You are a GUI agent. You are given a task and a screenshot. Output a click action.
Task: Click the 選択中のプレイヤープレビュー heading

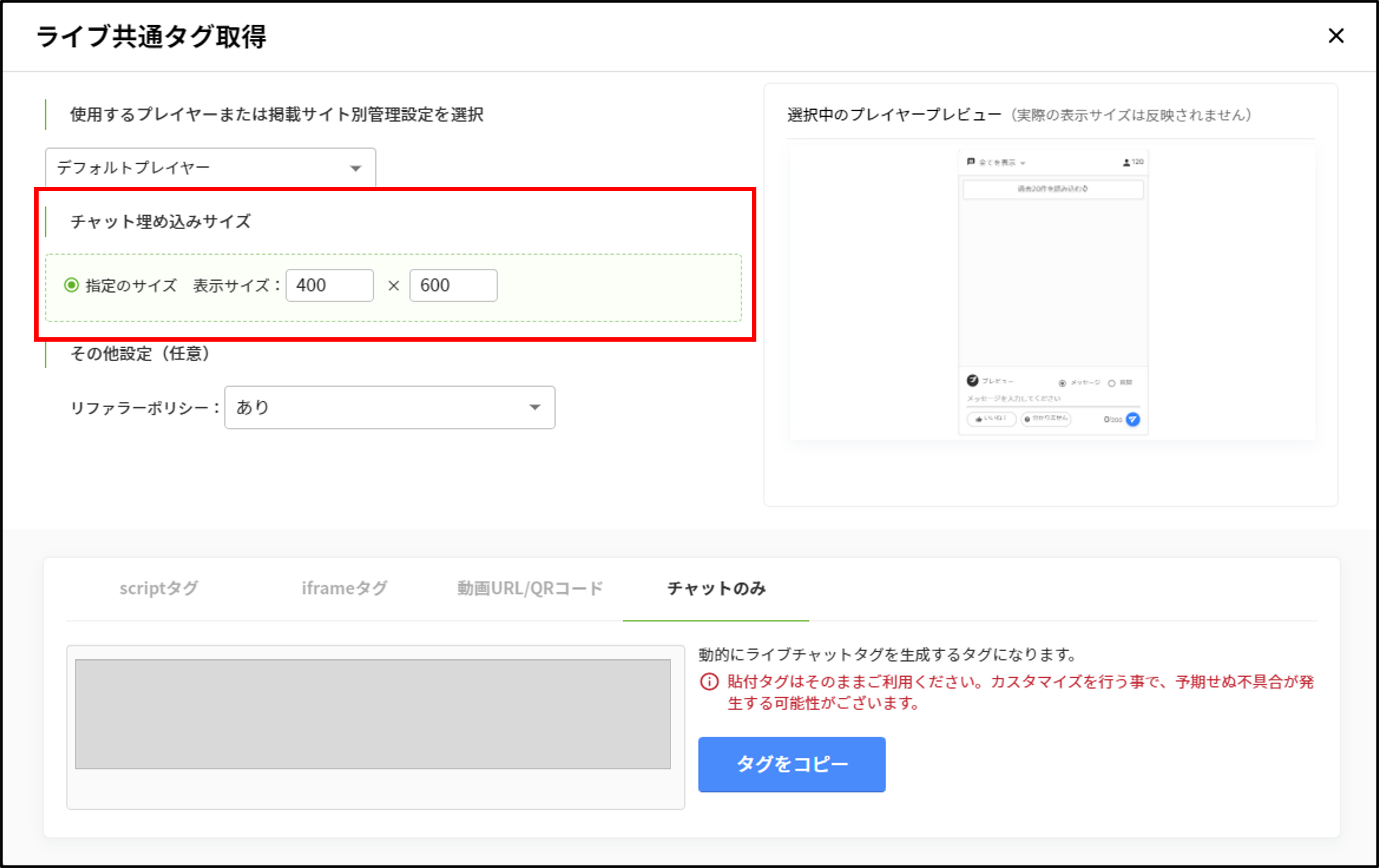pyautogui.click(x=894, y=115)
